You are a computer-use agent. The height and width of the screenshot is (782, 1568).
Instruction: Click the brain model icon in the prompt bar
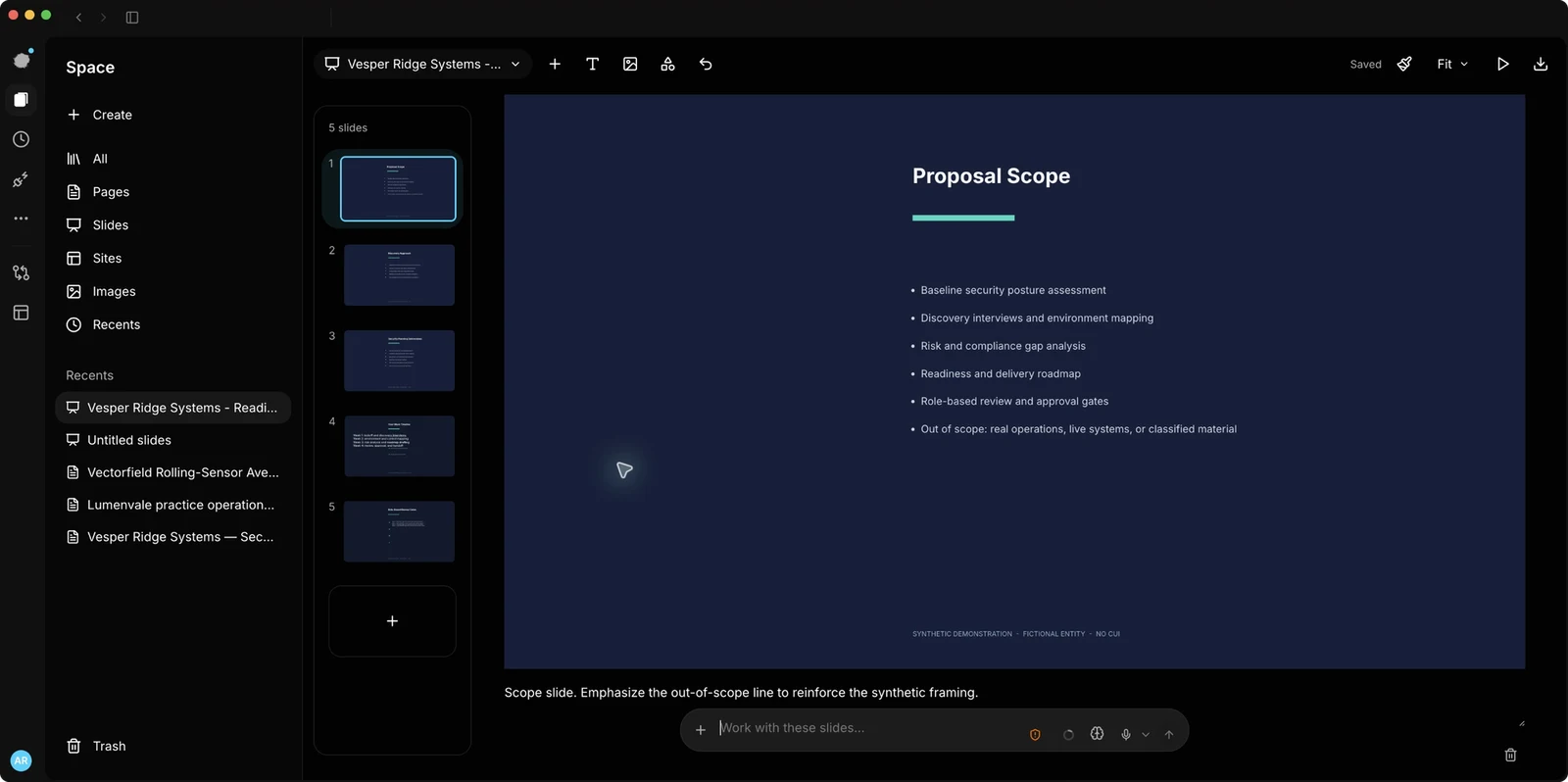coord(1097,733)
